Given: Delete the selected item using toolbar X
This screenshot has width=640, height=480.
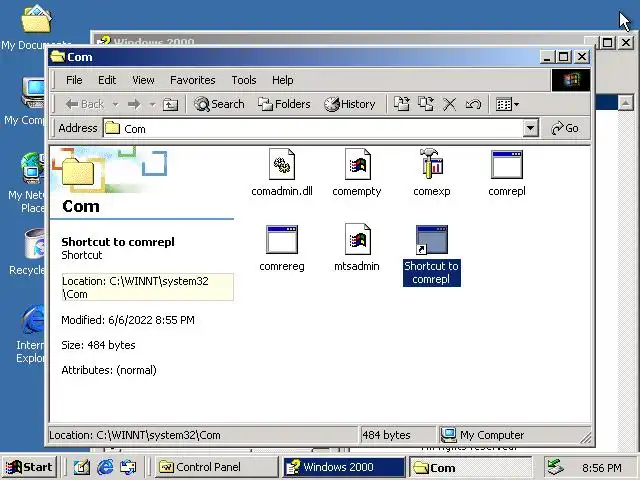Looking at the screenshot, I should pyautogui.click(x=449, y=104).
